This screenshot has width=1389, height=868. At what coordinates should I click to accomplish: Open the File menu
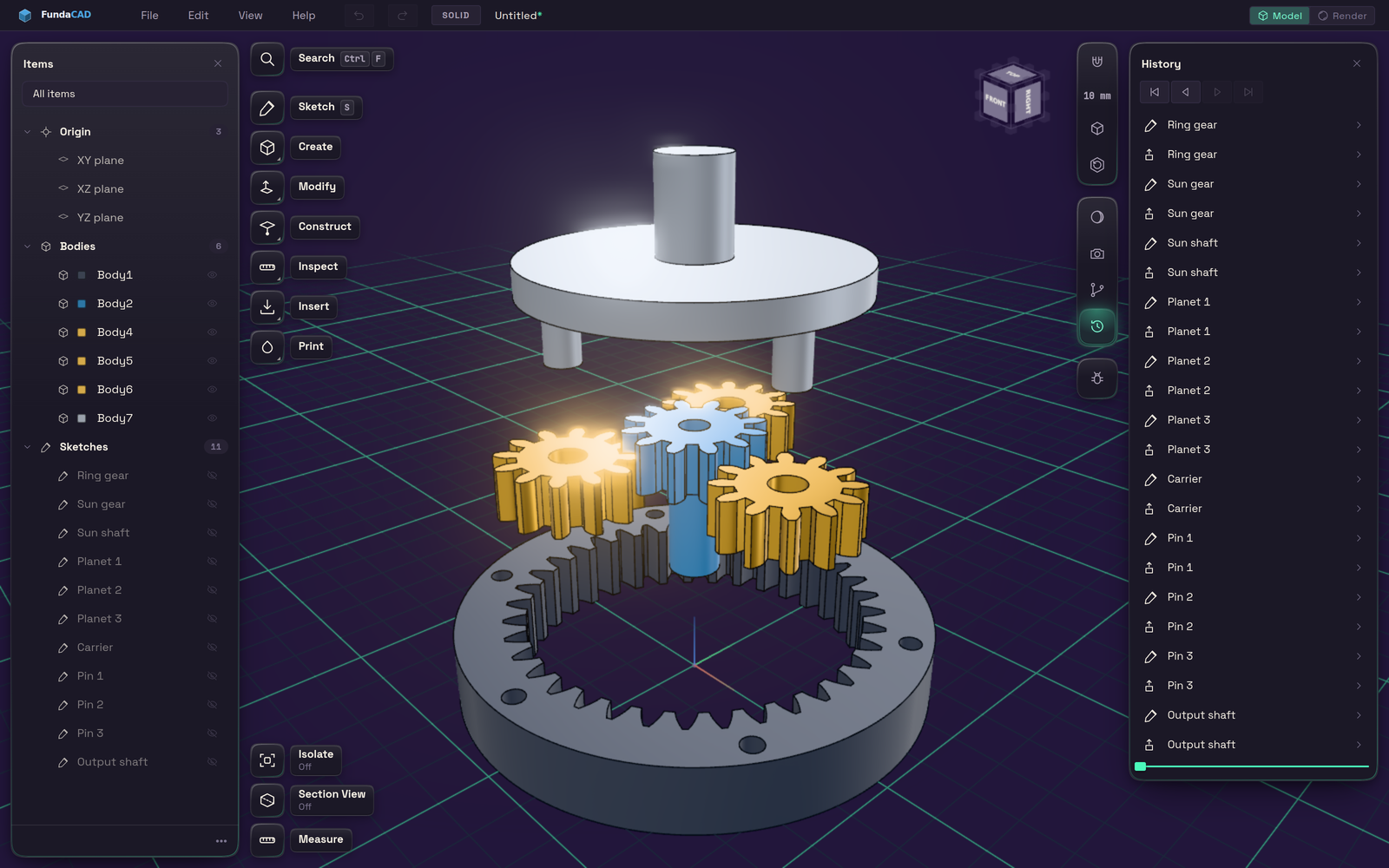point(149,16)
